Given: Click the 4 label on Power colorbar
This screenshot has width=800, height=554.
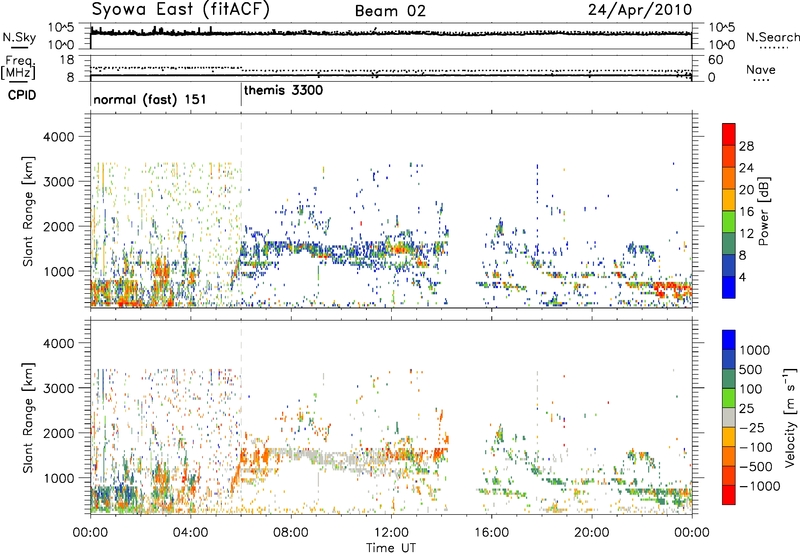Looking at the screenshot, I should (742, 277).
